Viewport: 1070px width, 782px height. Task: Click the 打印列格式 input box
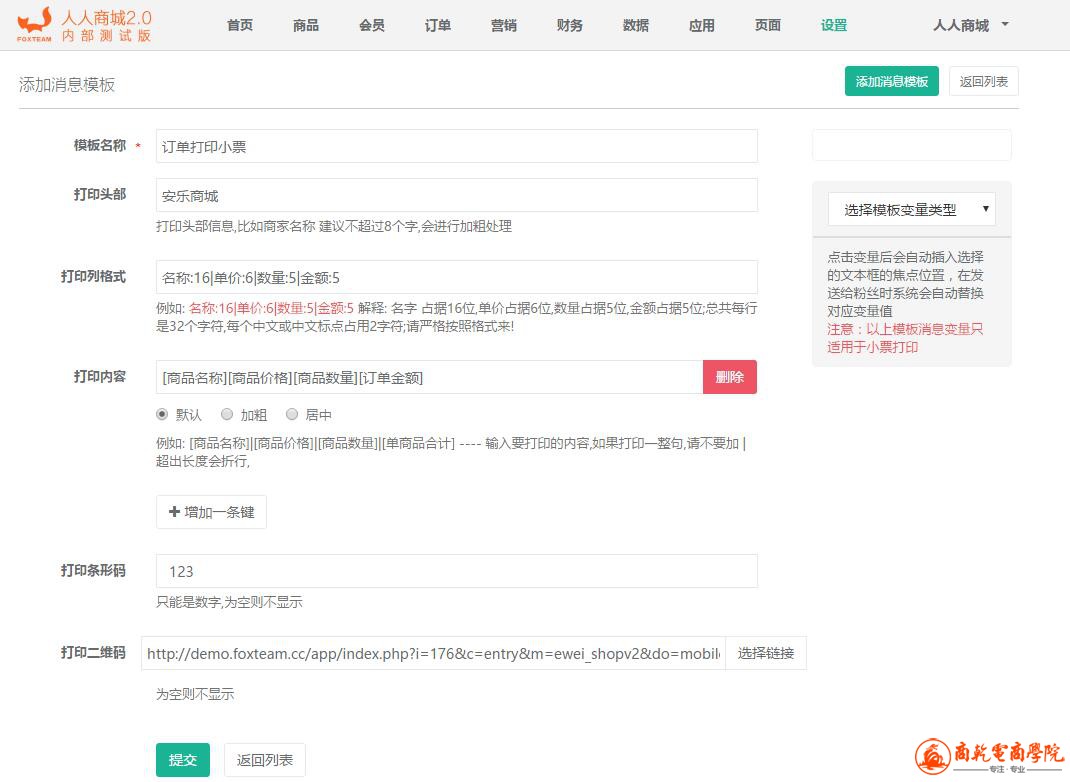tap(456, 277)
